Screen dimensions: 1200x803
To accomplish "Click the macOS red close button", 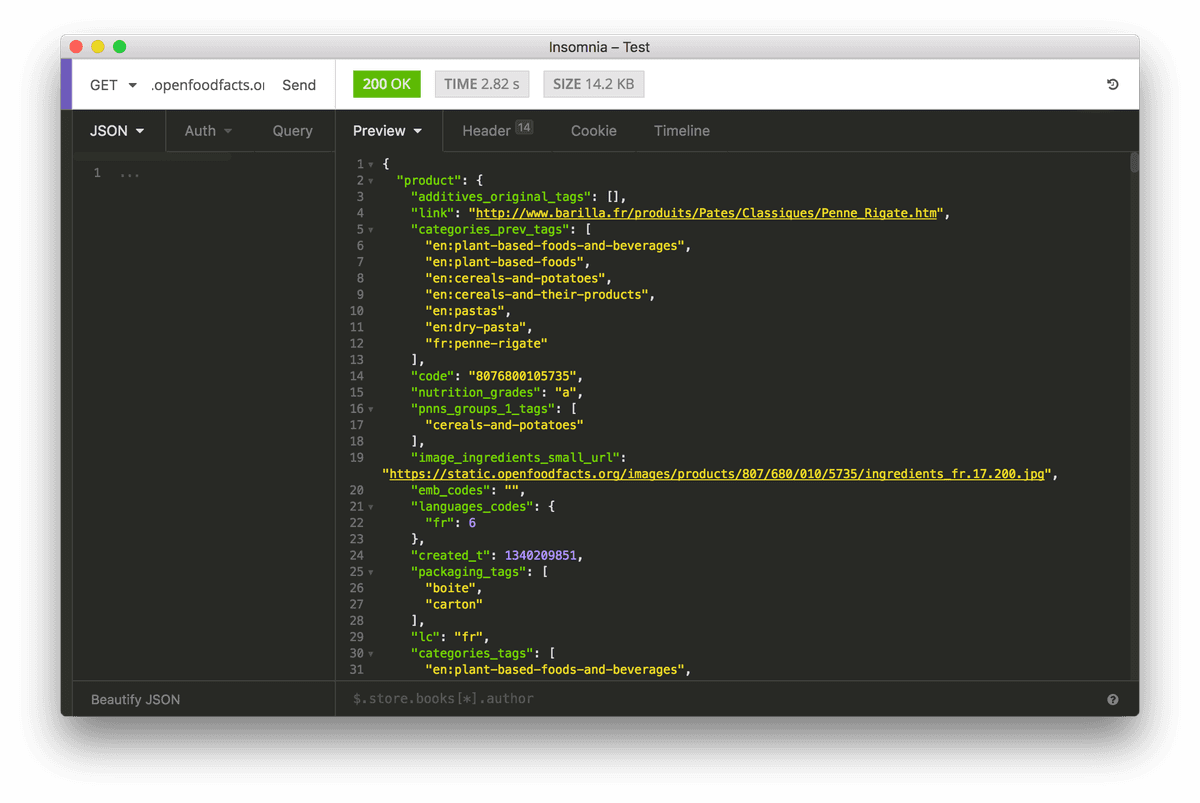I will coord(76,47).
